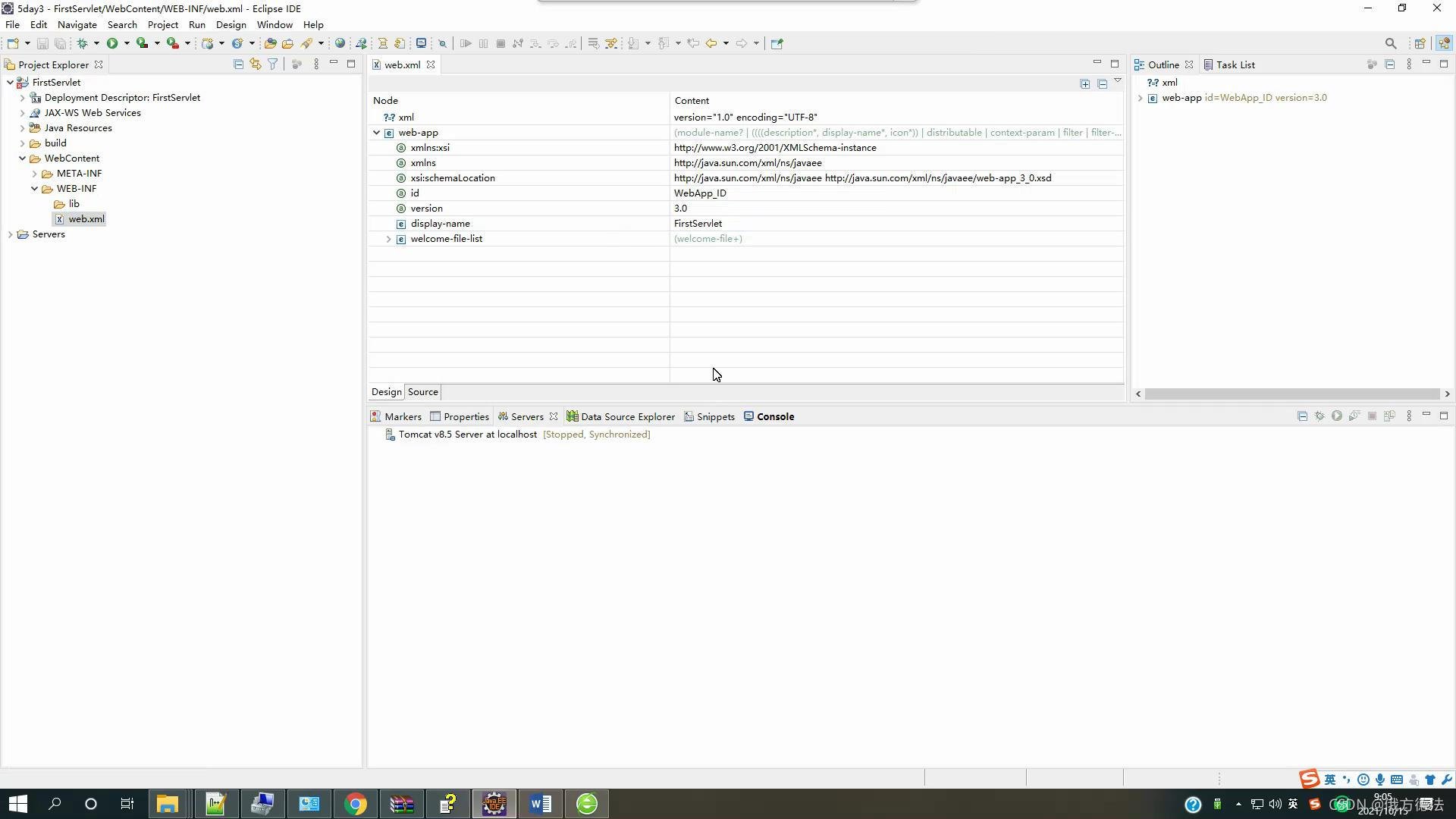This screenshot has width=1456, height=819.
Task: Click Collapse All icon in XML editor
Action: click(x=1102, y=83)
